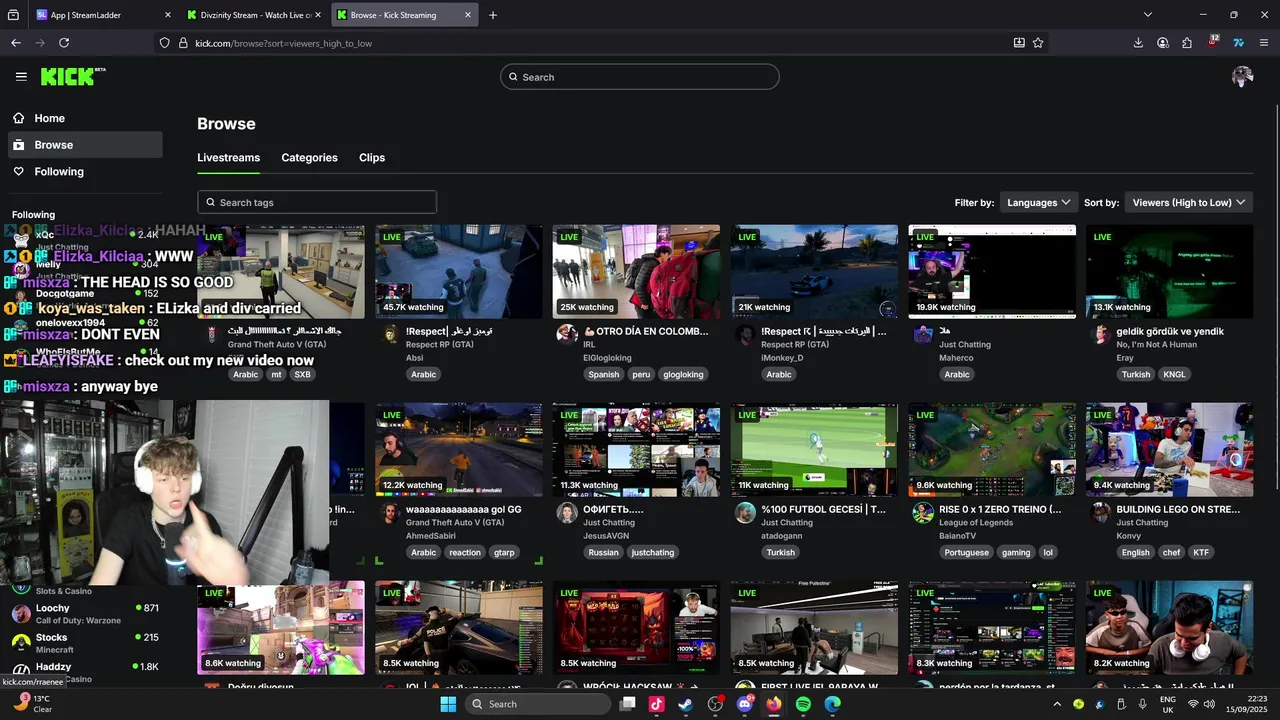Filter by the gtarp tag
This screenshot has width=1280, height=720.
click(x=504, y=552)
